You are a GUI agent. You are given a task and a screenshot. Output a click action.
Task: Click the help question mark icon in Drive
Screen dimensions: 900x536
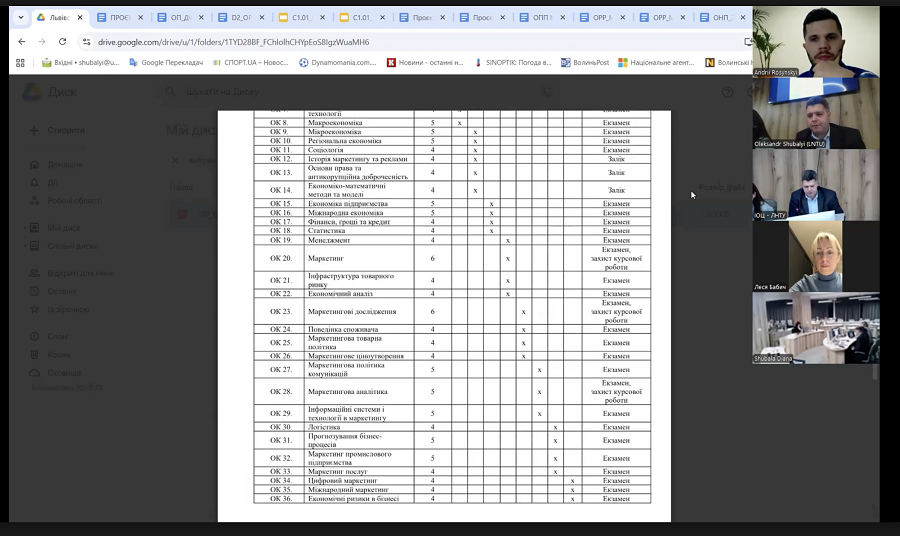[727, 92]
